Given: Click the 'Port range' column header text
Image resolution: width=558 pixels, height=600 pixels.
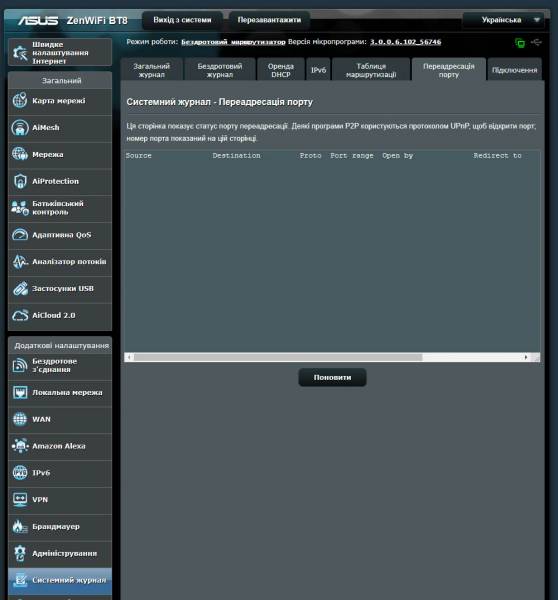Looking at the screenshot, I should [x=352, y=156].
